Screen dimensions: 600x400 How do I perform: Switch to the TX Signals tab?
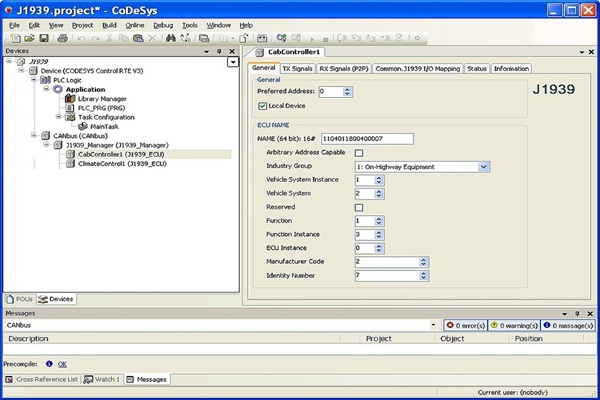(296, 69)
